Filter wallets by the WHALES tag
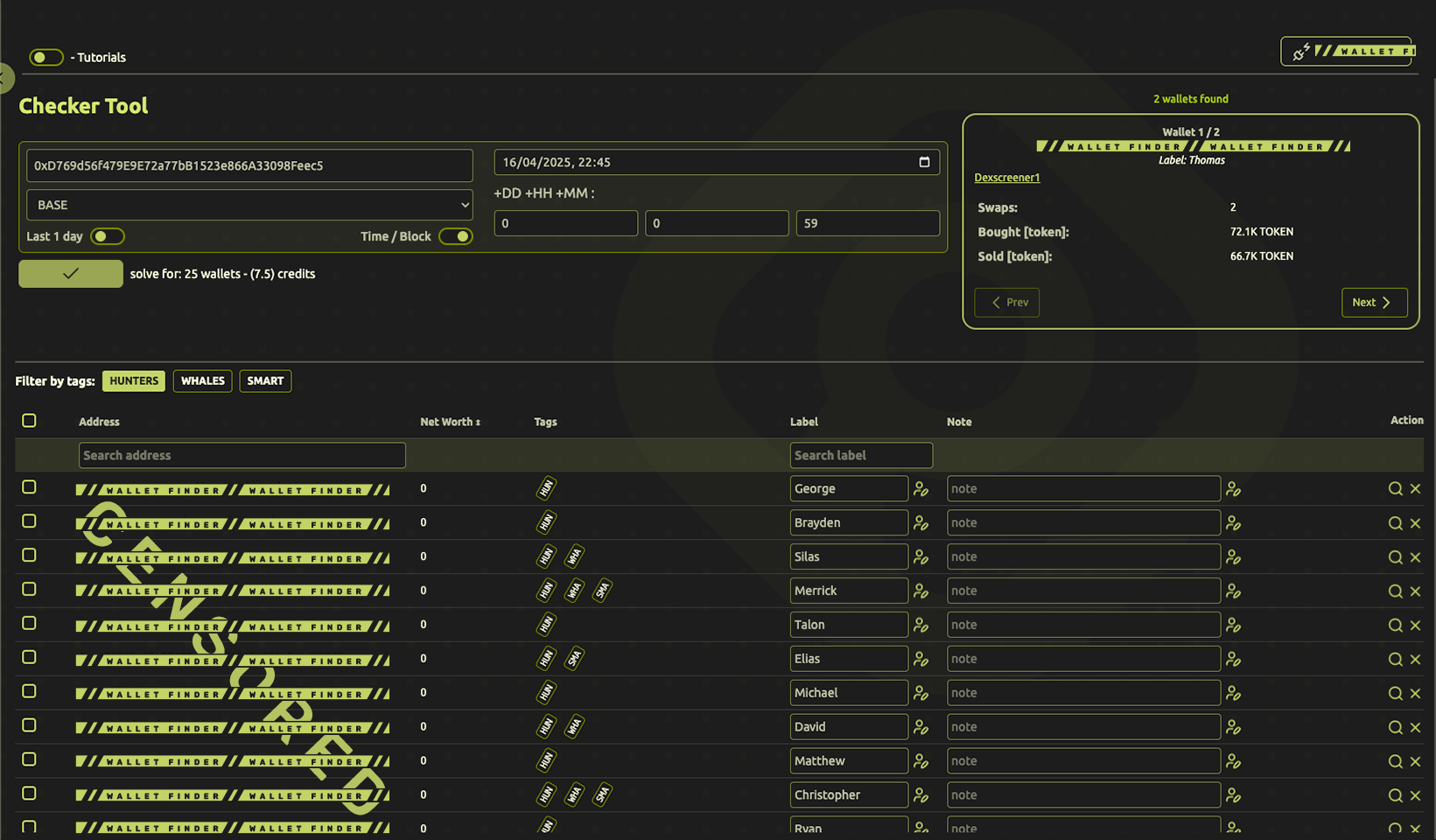Image resolution: width=1436 pixels, height=840 pixels. pos(202,381)
